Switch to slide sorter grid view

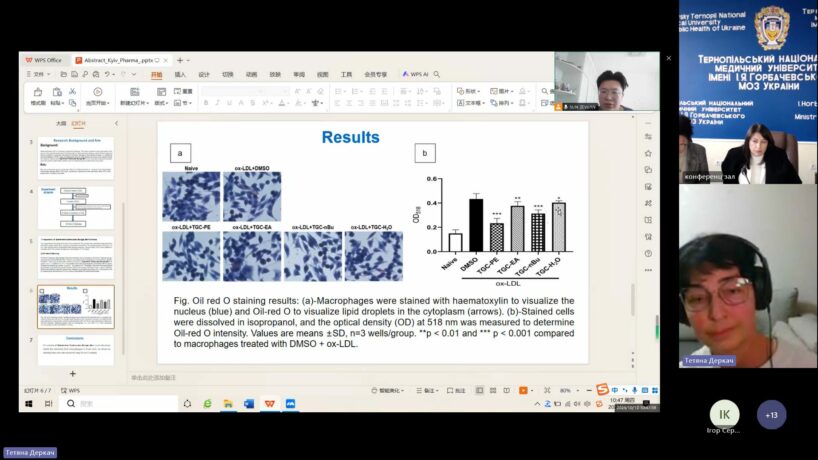[494, 390]
